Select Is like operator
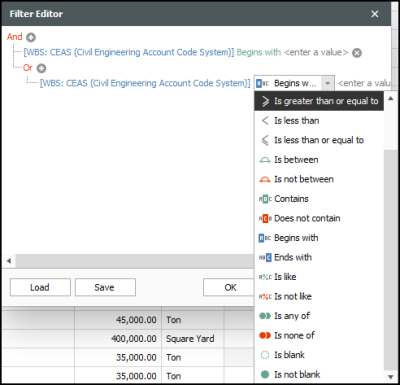Screen dimensions: 400x385 click(319, 277)
